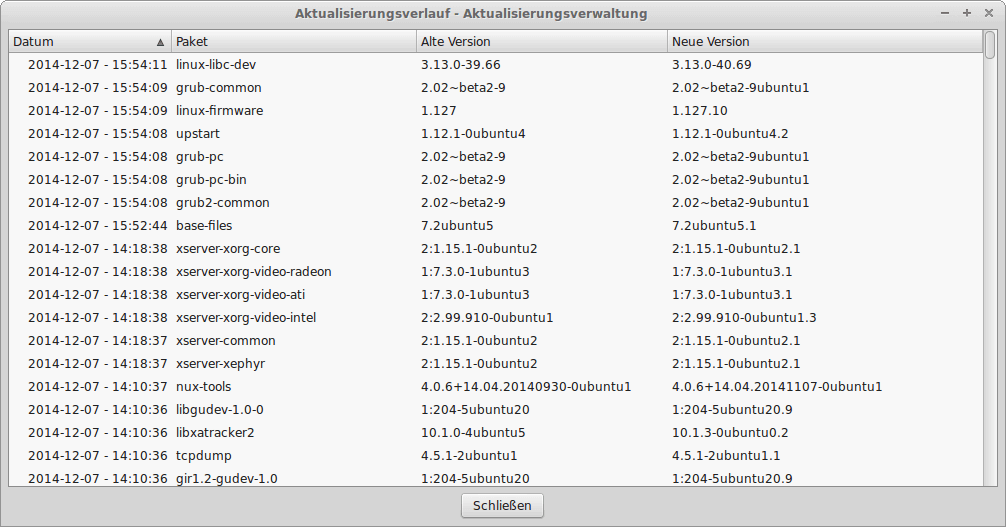The image size is (1006, 527).
Task: Click the Paket column header
Action: click(293, 42)
